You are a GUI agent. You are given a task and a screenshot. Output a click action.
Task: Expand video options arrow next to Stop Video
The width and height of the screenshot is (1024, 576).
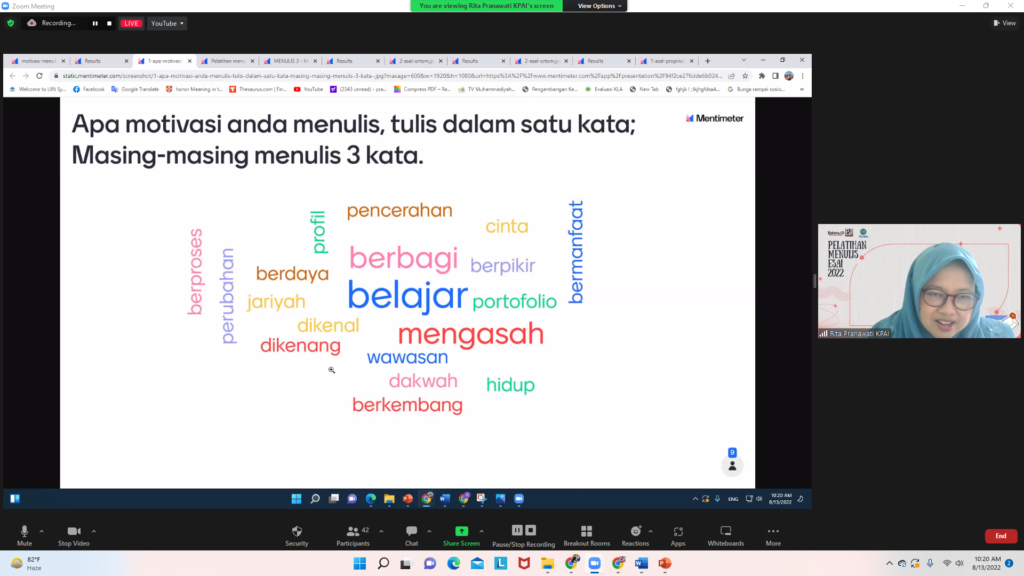coord(94,531)
